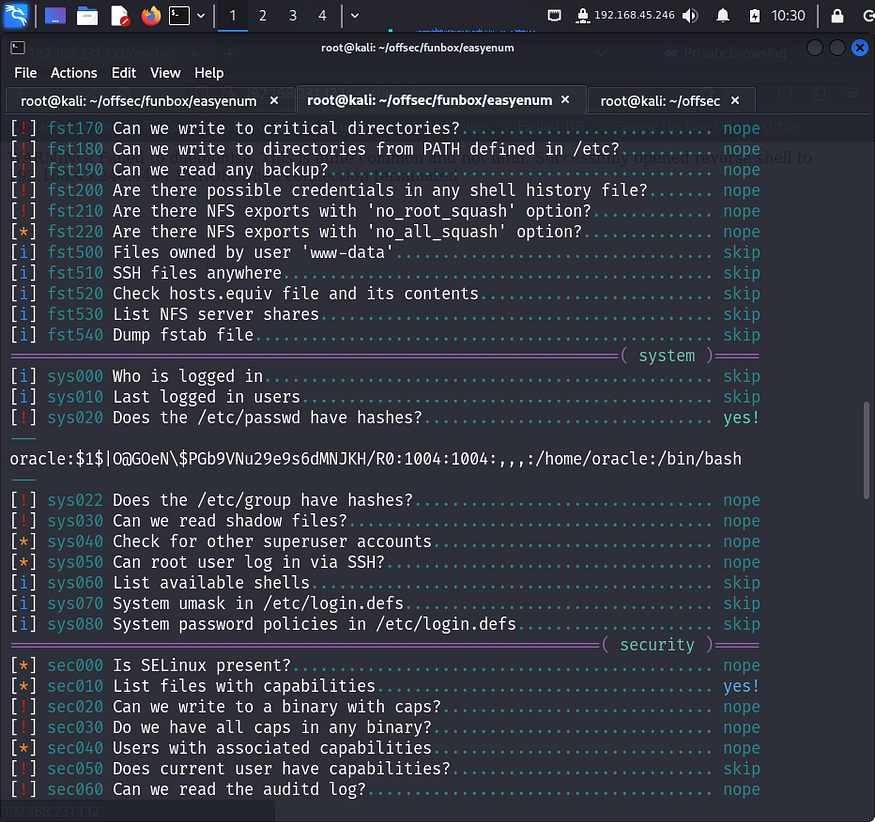Click the sec010 files with capabilities line
Viewport: 875px width, 822px height.
point(385,686)
